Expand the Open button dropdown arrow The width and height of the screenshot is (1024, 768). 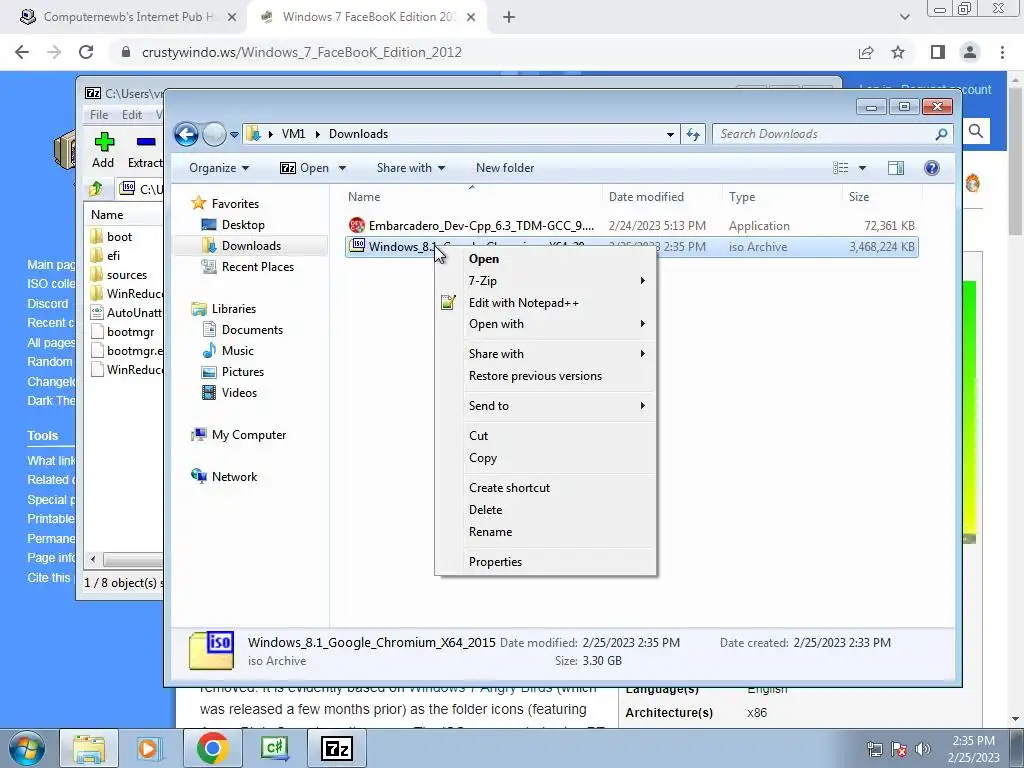click(342, 168)
